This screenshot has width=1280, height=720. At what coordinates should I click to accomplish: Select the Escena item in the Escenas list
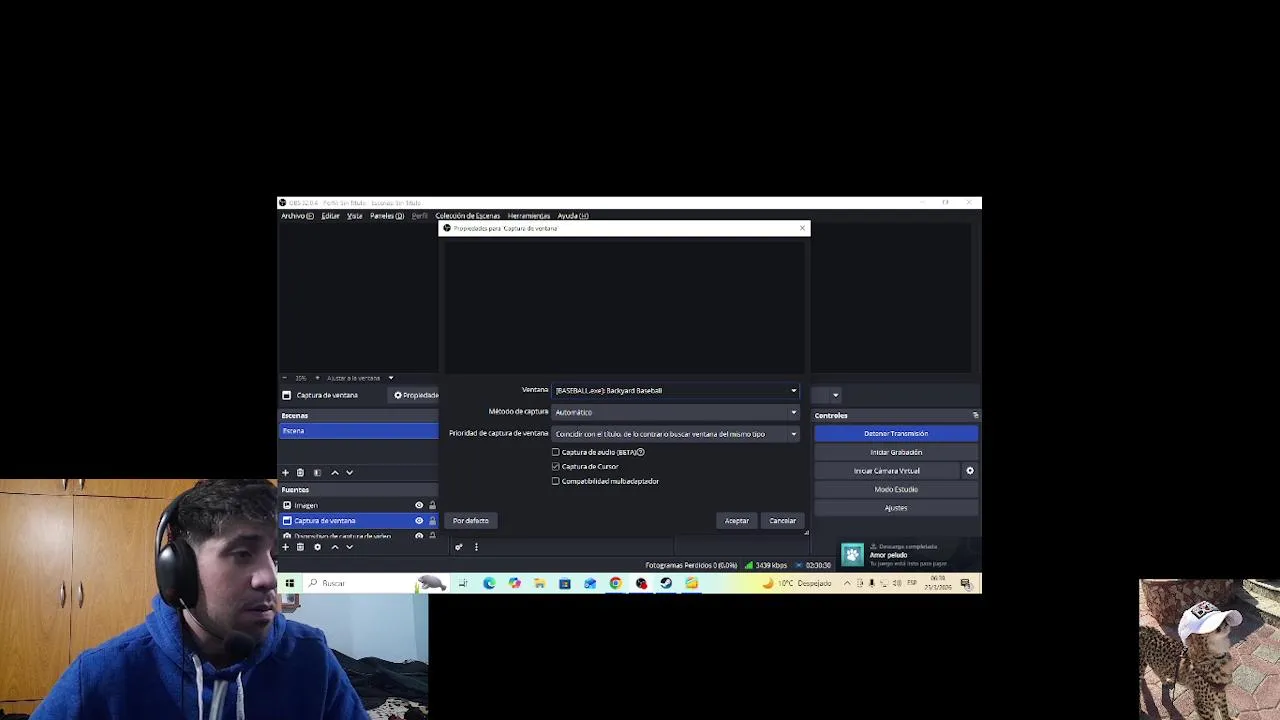pos(359,431)
